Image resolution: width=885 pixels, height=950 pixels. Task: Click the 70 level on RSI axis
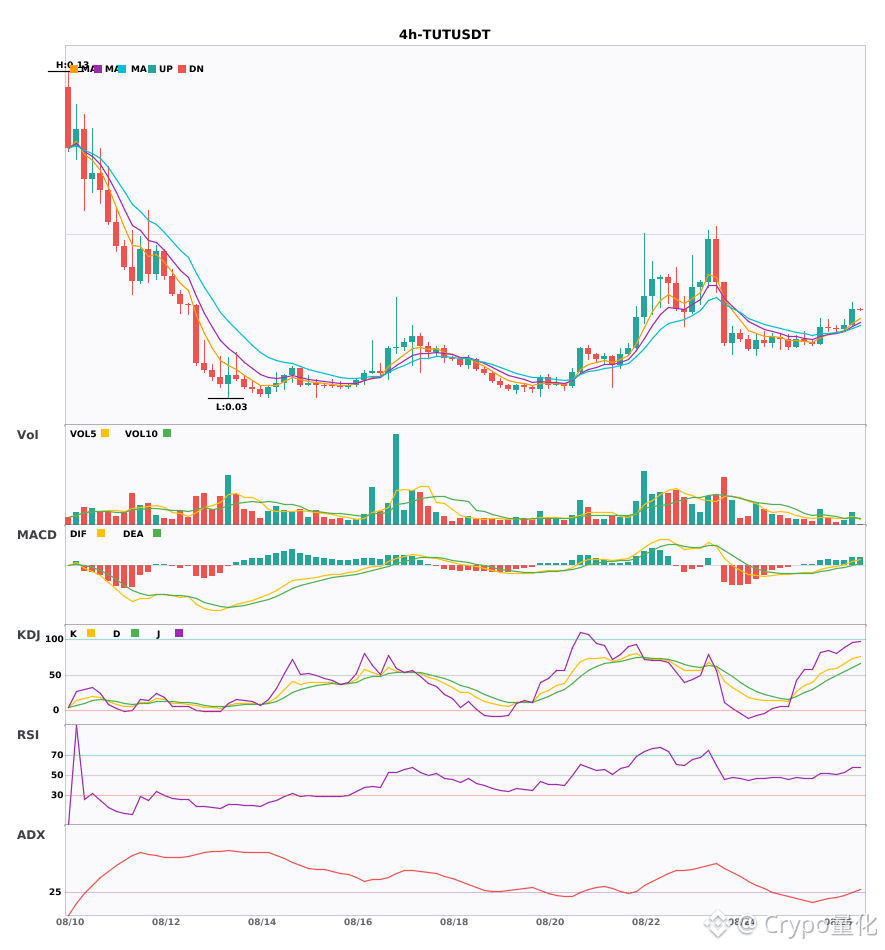coord(58,755)
